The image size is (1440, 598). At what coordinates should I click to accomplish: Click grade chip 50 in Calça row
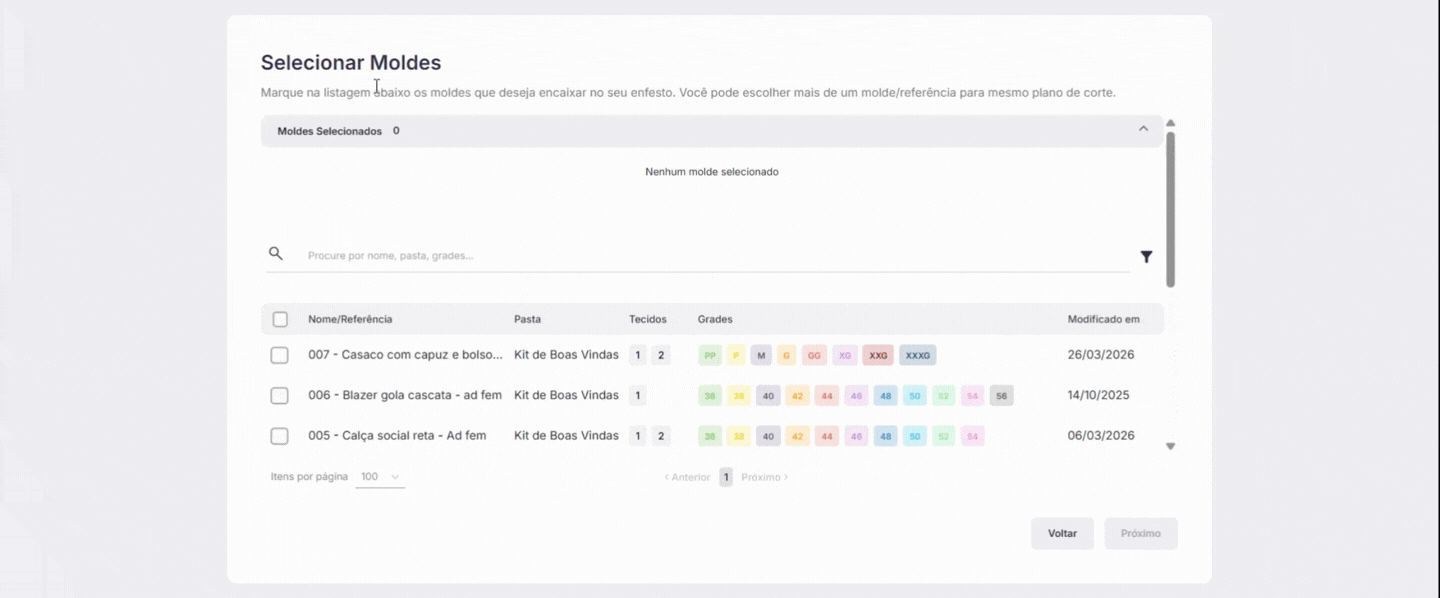[x=914, y=436]
